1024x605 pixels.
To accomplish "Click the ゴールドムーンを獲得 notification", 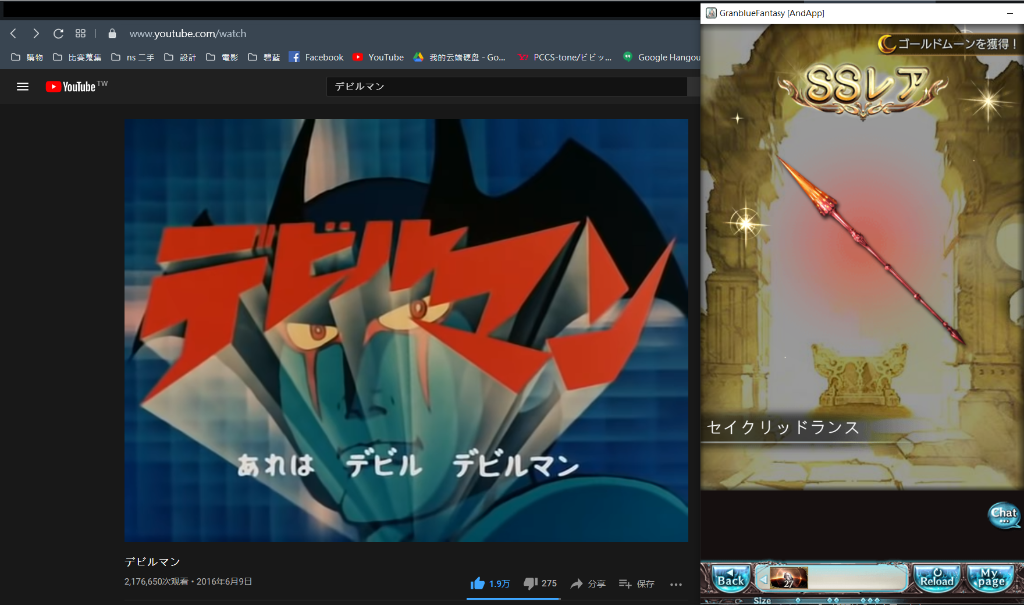I will click(949, 44).
